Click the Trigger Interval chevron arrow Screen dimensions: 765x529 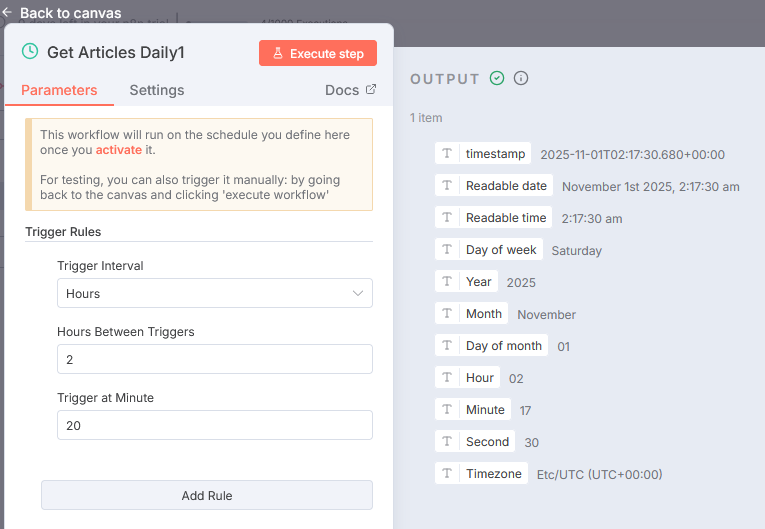click(358, 294)
